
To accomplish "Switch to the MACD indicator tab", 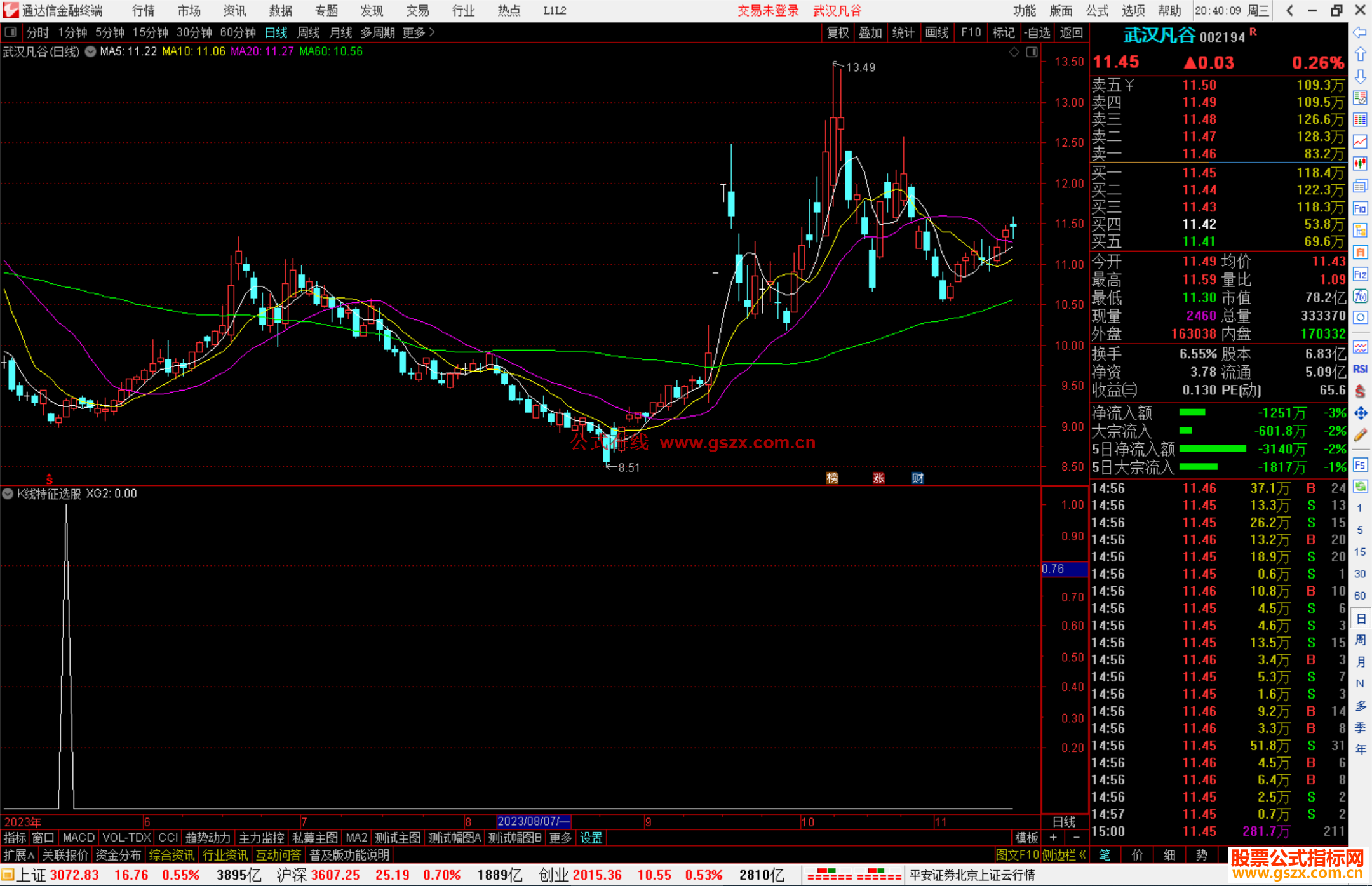I will (78, 838).
